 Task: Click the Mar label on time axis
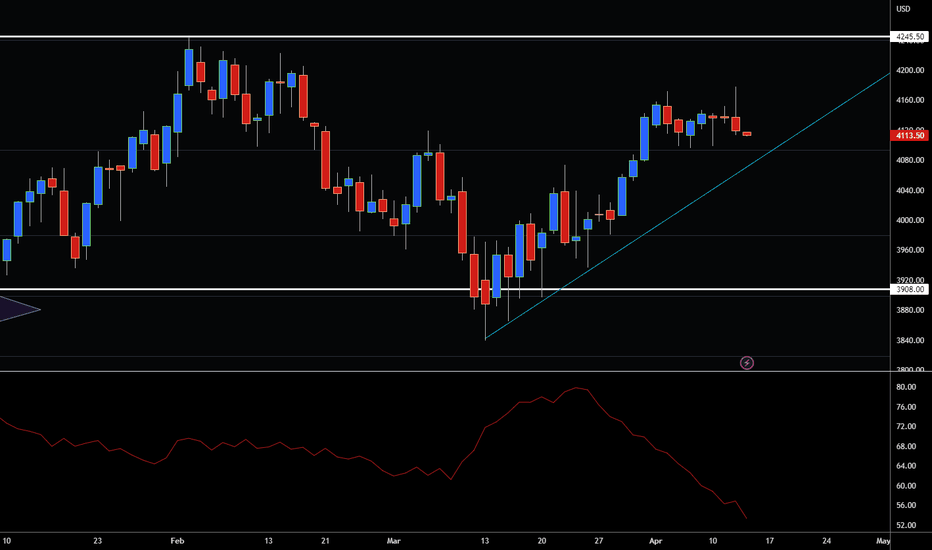click(393, 540)
